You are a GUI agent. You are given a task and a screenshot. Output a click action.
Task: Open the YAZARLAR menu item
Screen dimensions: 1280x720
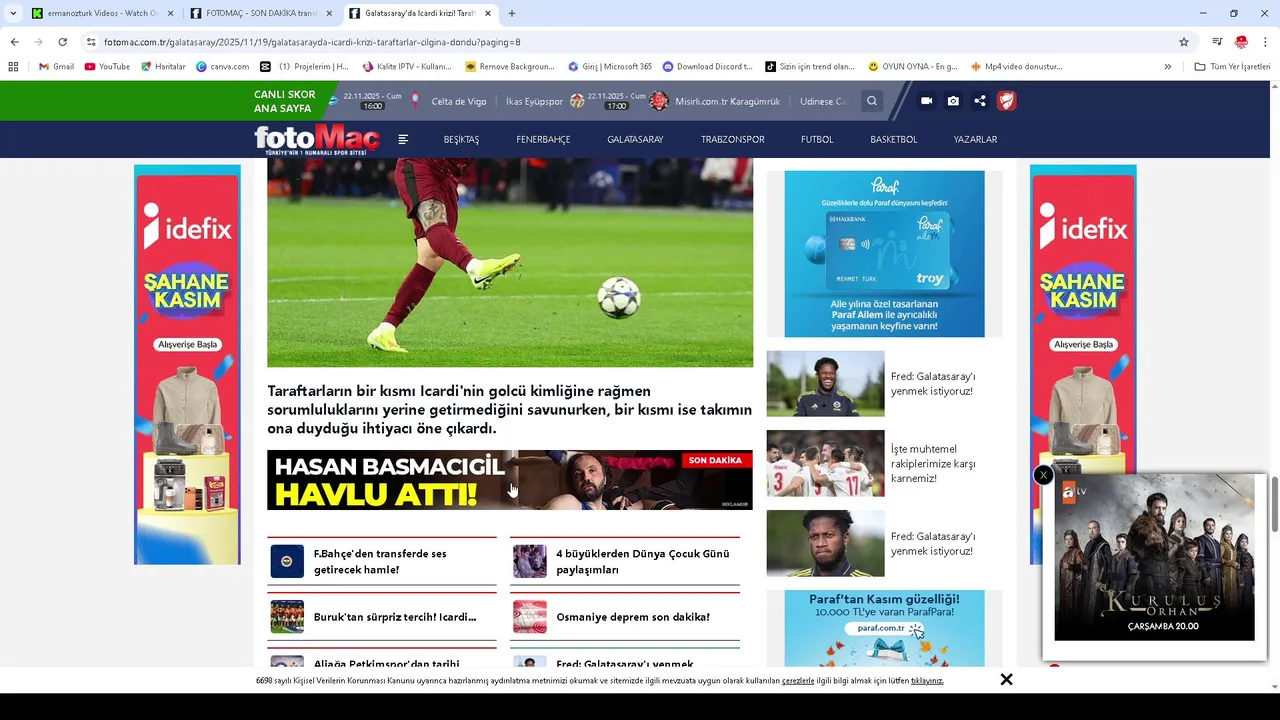point(975,140)
